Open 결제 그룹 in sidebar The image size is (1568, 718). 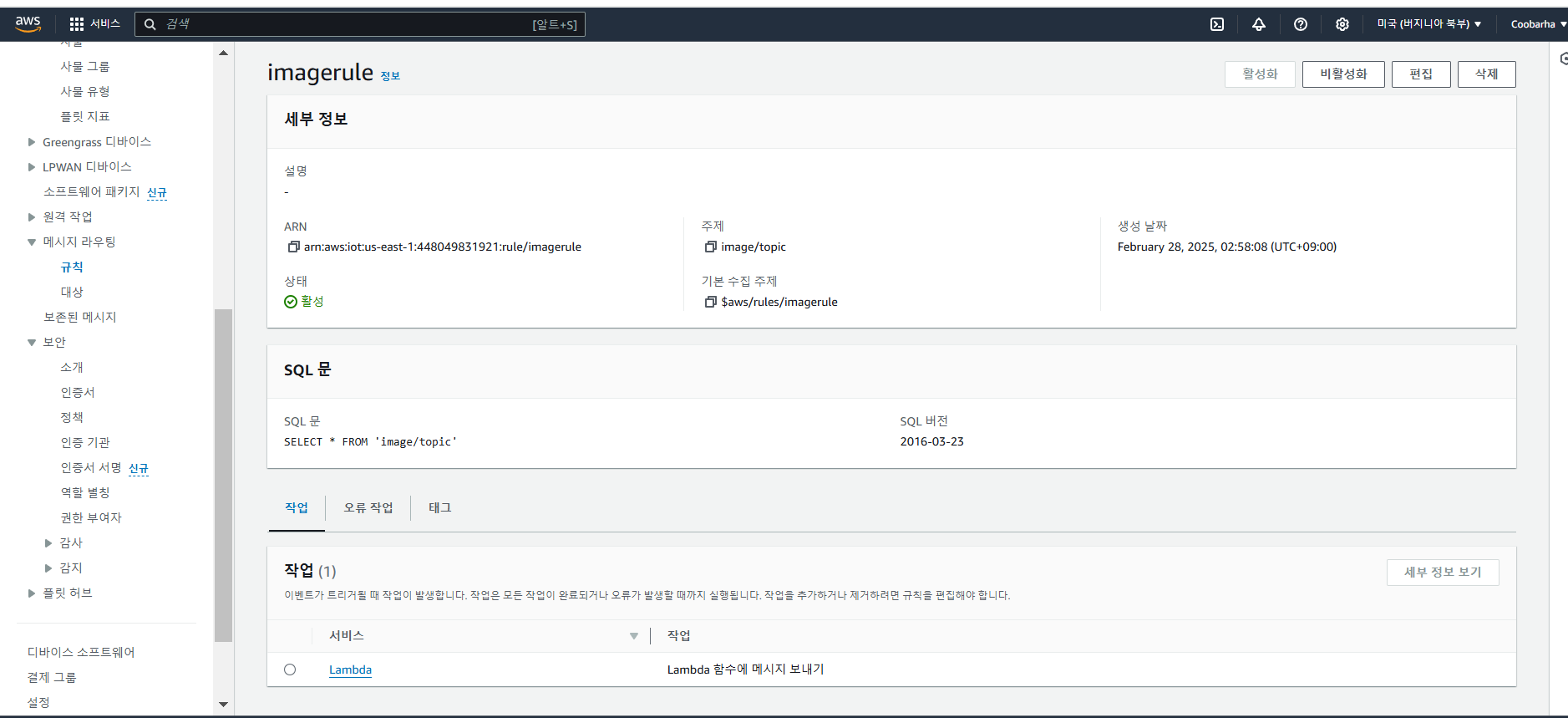click(52, 677)
